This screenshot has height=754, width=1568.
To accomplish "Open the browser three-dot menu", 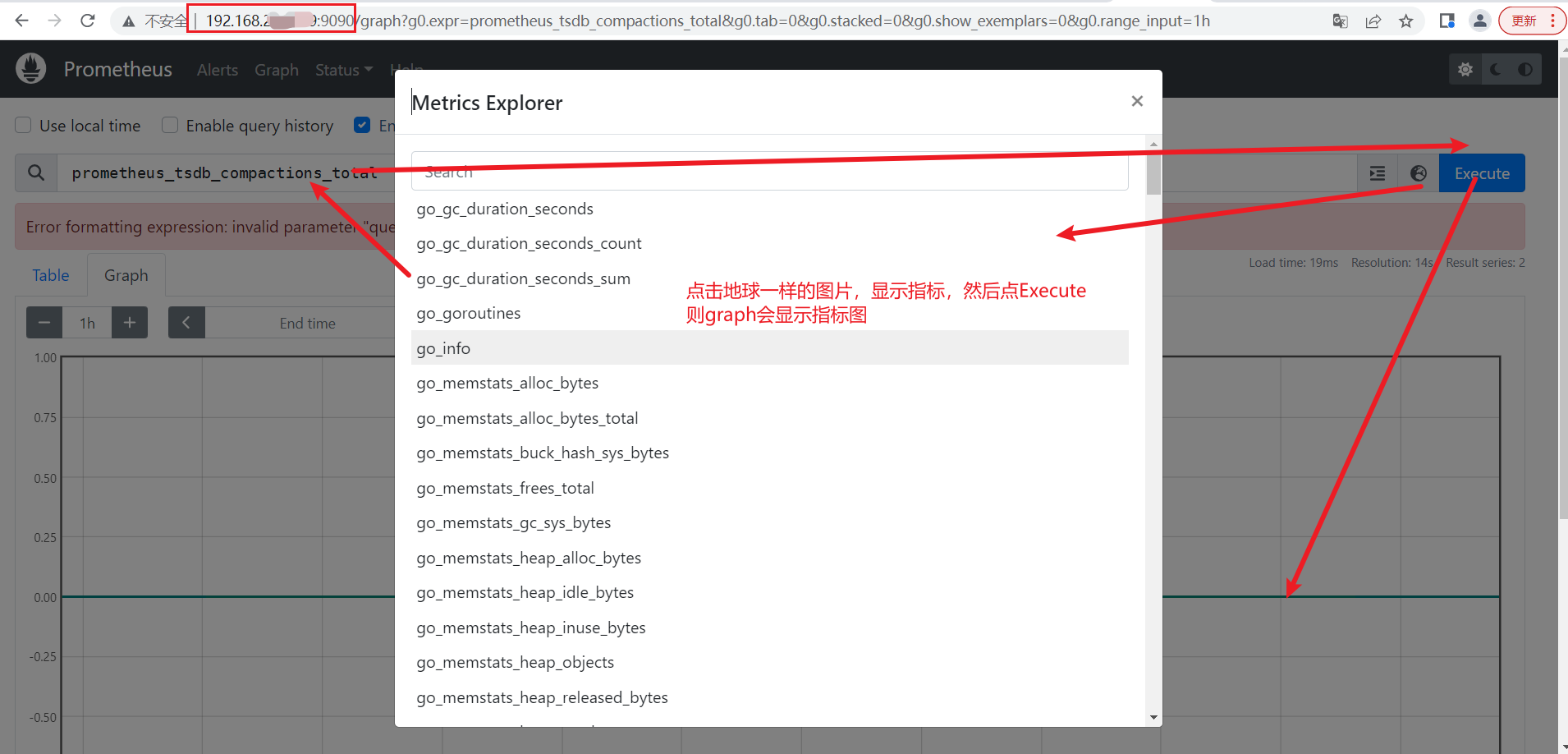I will click(1552, 21).
